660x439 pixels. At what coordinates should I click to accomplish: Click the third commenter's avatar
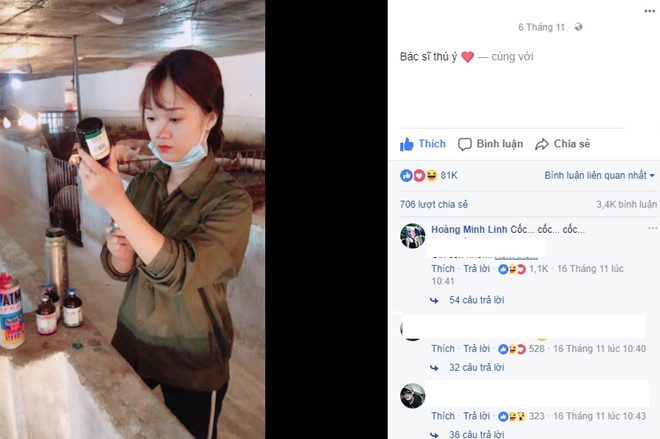click(x=413, y=395)
